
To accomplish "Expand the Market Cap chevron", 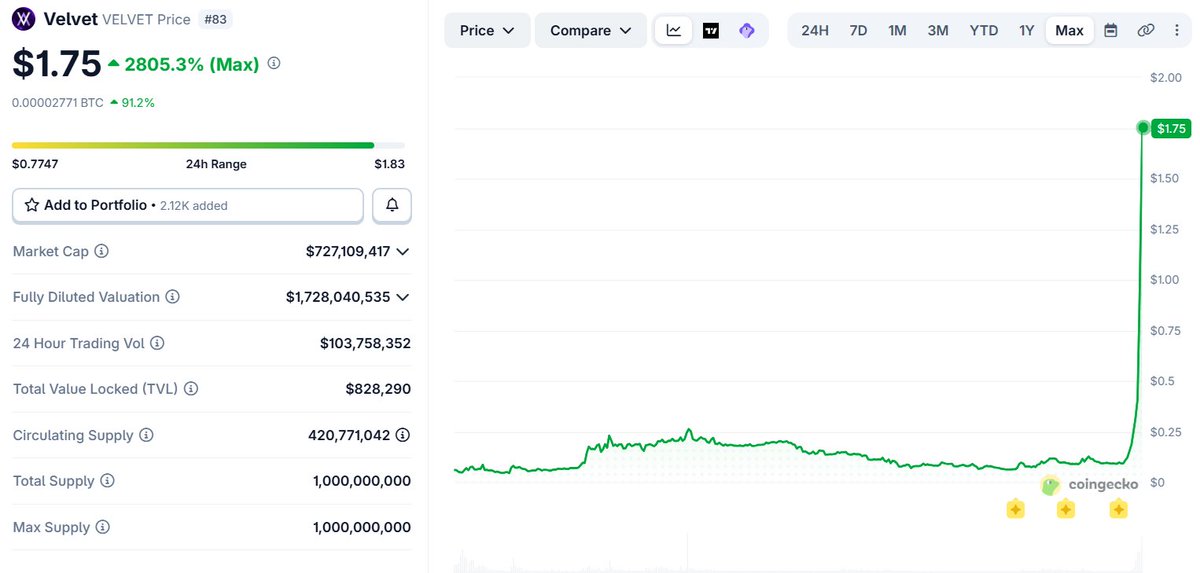I will tap(402, 252).
